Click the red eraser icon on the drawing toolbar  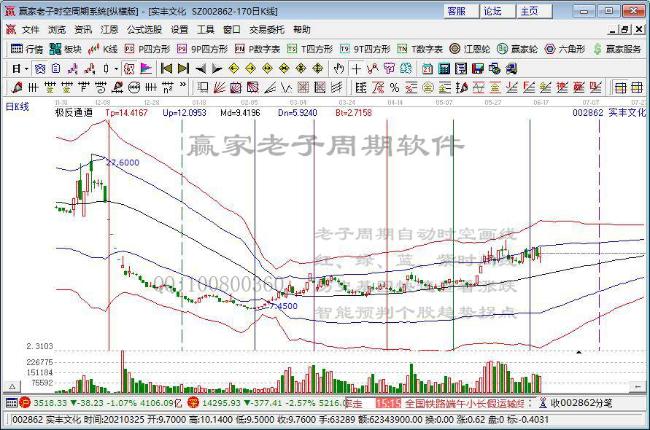tap(17, 87)
